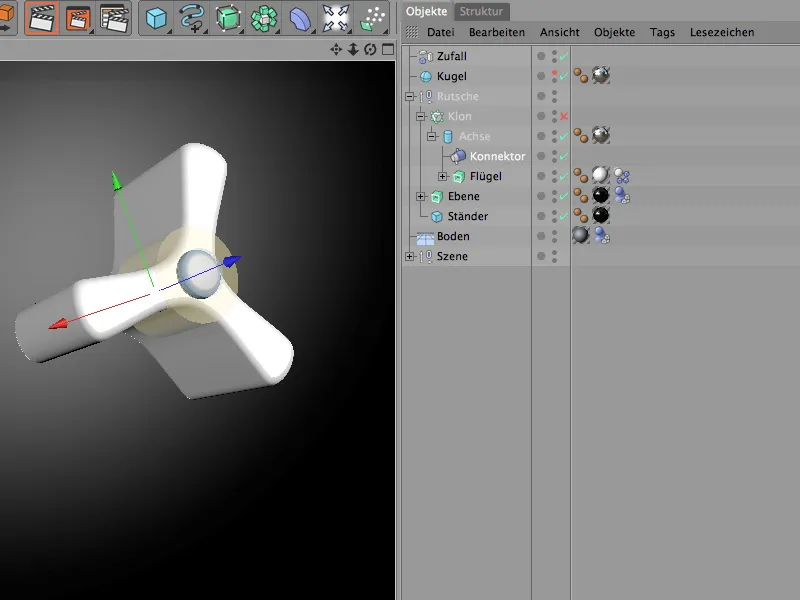Collapse the Rutsche hierarchy
The image size is (800, 600).
tap(409, 96)
